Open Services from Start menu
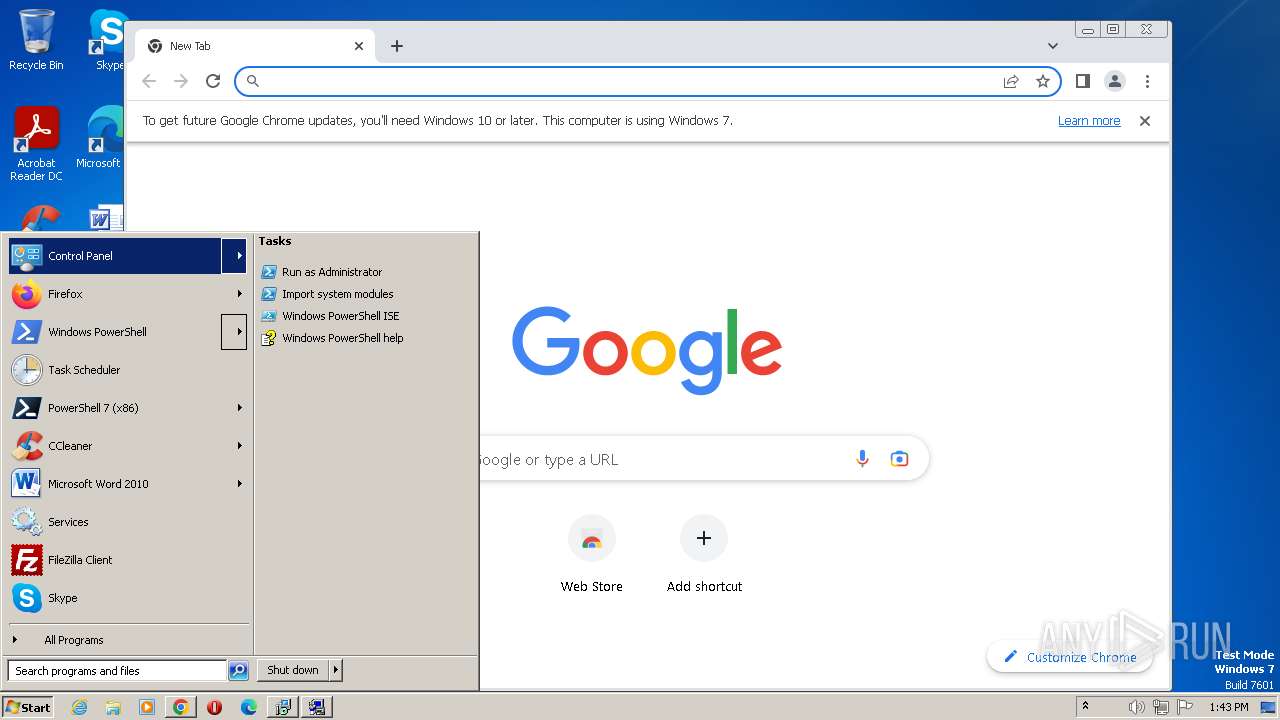This screenshot has width=1280, height=720. [x=127, y=522]
